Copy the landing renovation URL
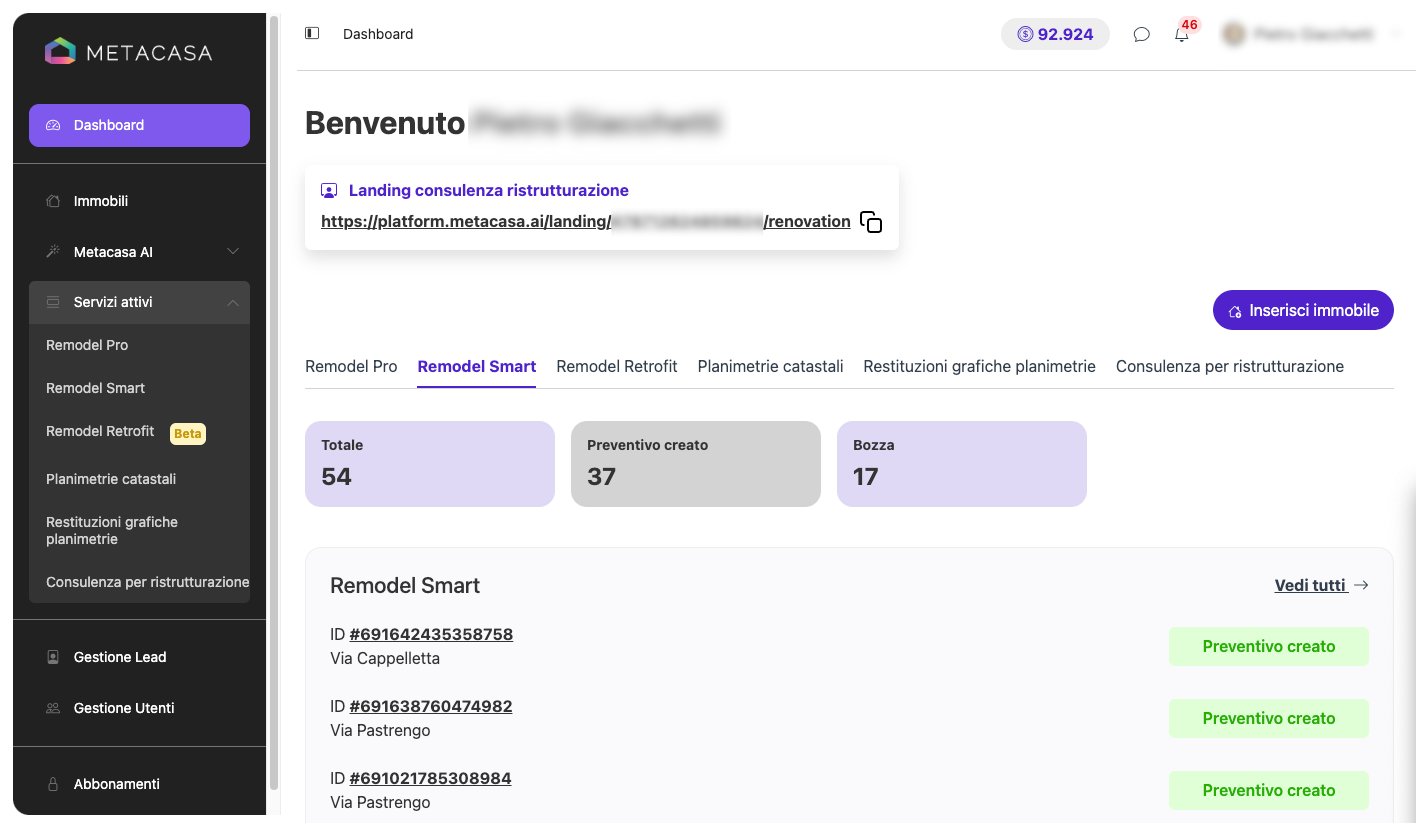 pos(871,222)
